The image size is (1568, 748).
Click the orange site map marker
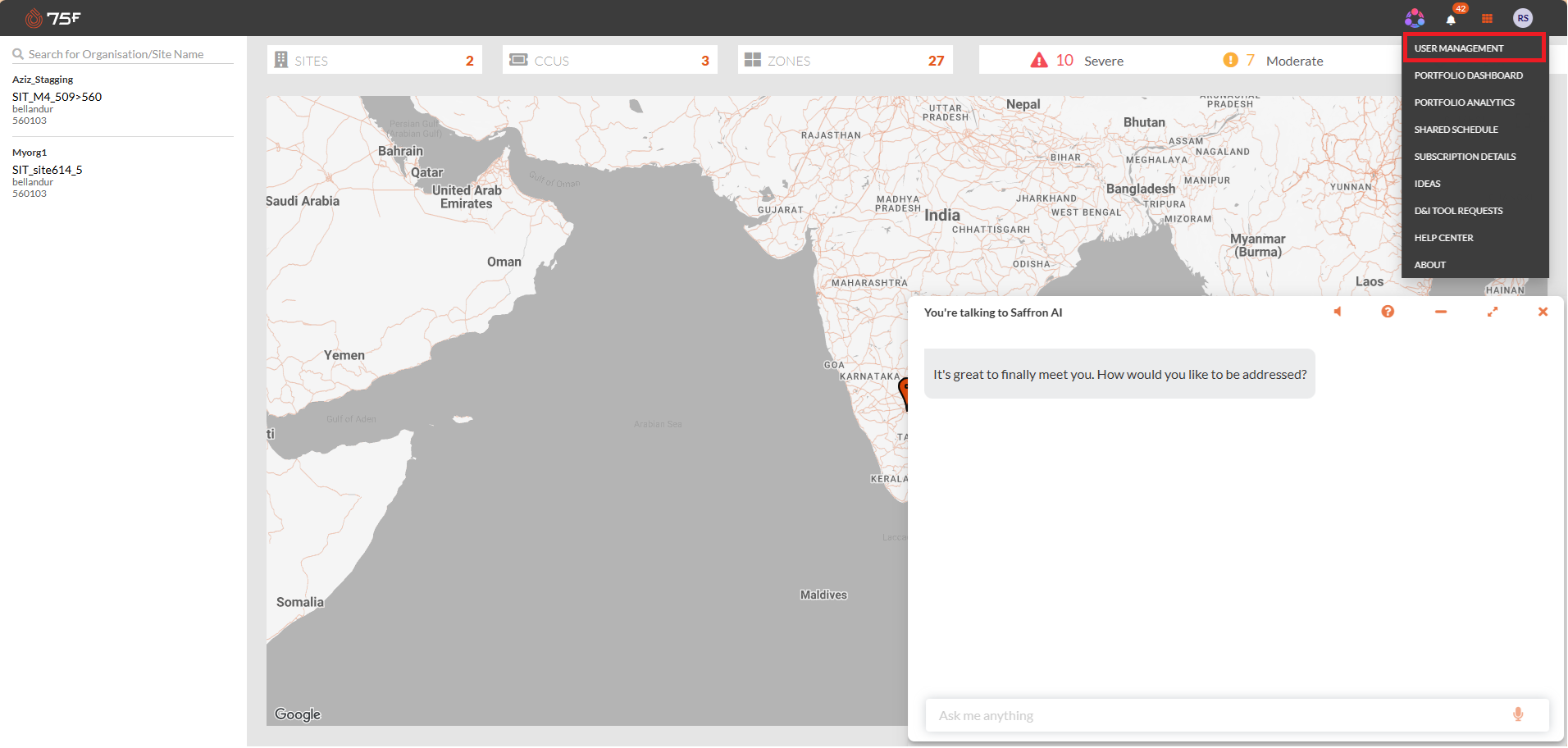pos(904,393)
